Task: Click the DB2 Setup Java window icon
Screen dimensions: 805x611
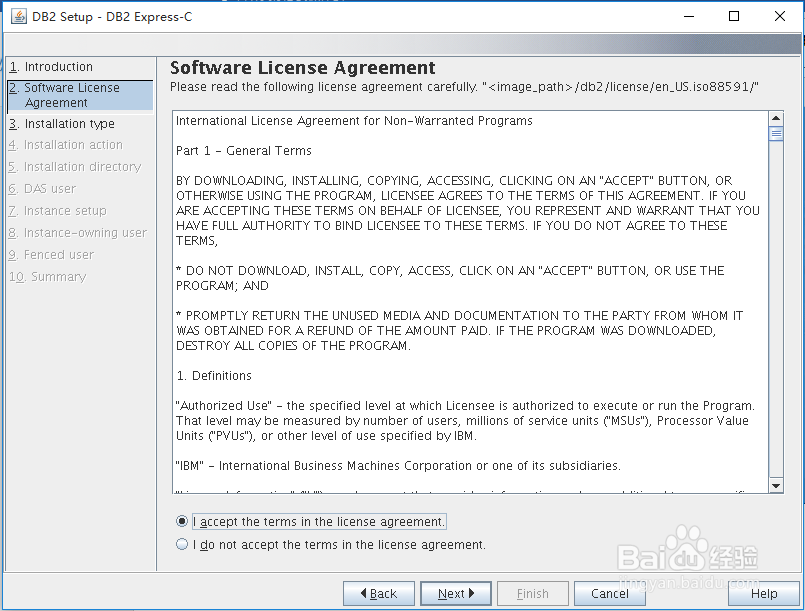Action: pyautogui.click(x=19, y=17)
